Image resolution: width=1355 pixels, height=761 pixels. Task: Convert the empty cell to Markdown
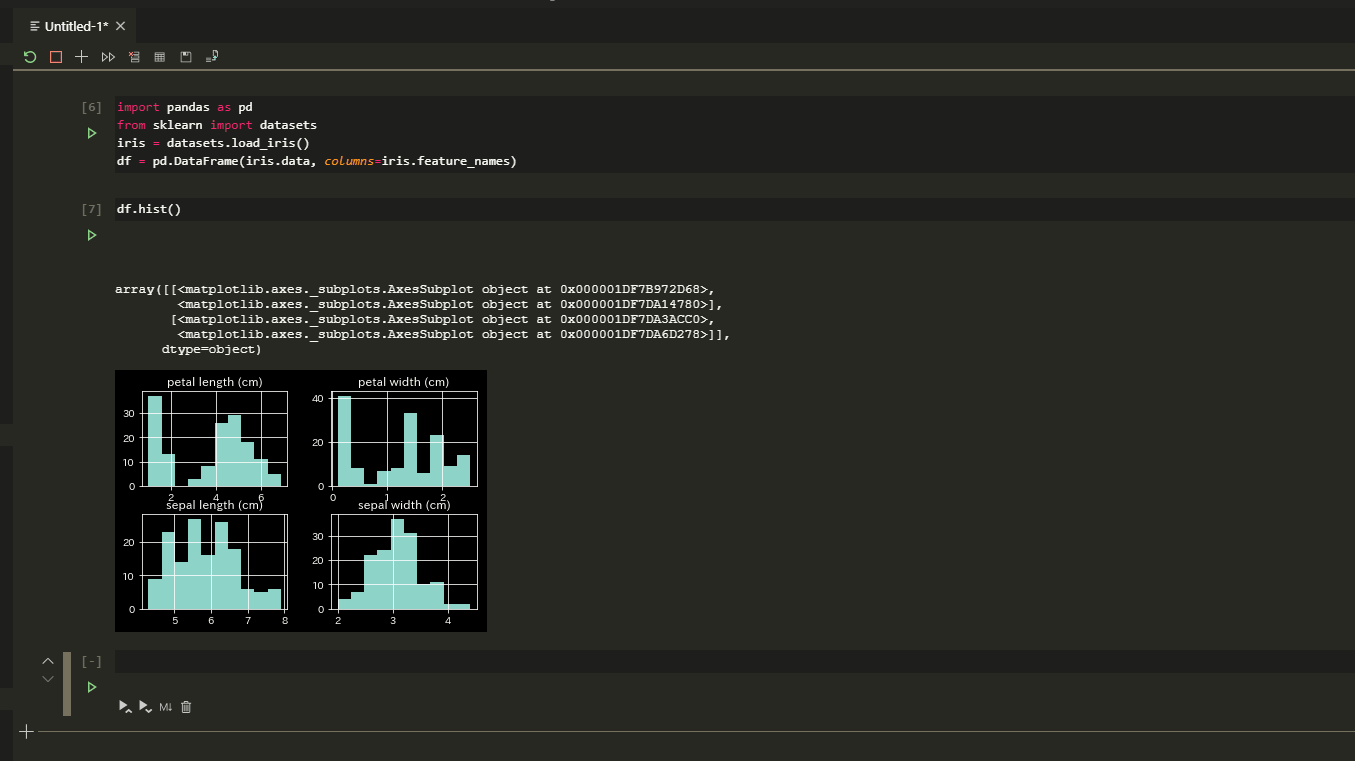click(x=165, y=706)
